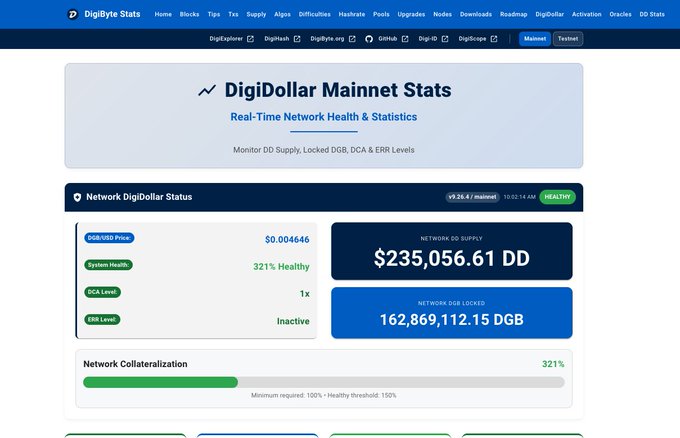
Task: Open the DigiDollar nav link
Action: pos(549,14)
